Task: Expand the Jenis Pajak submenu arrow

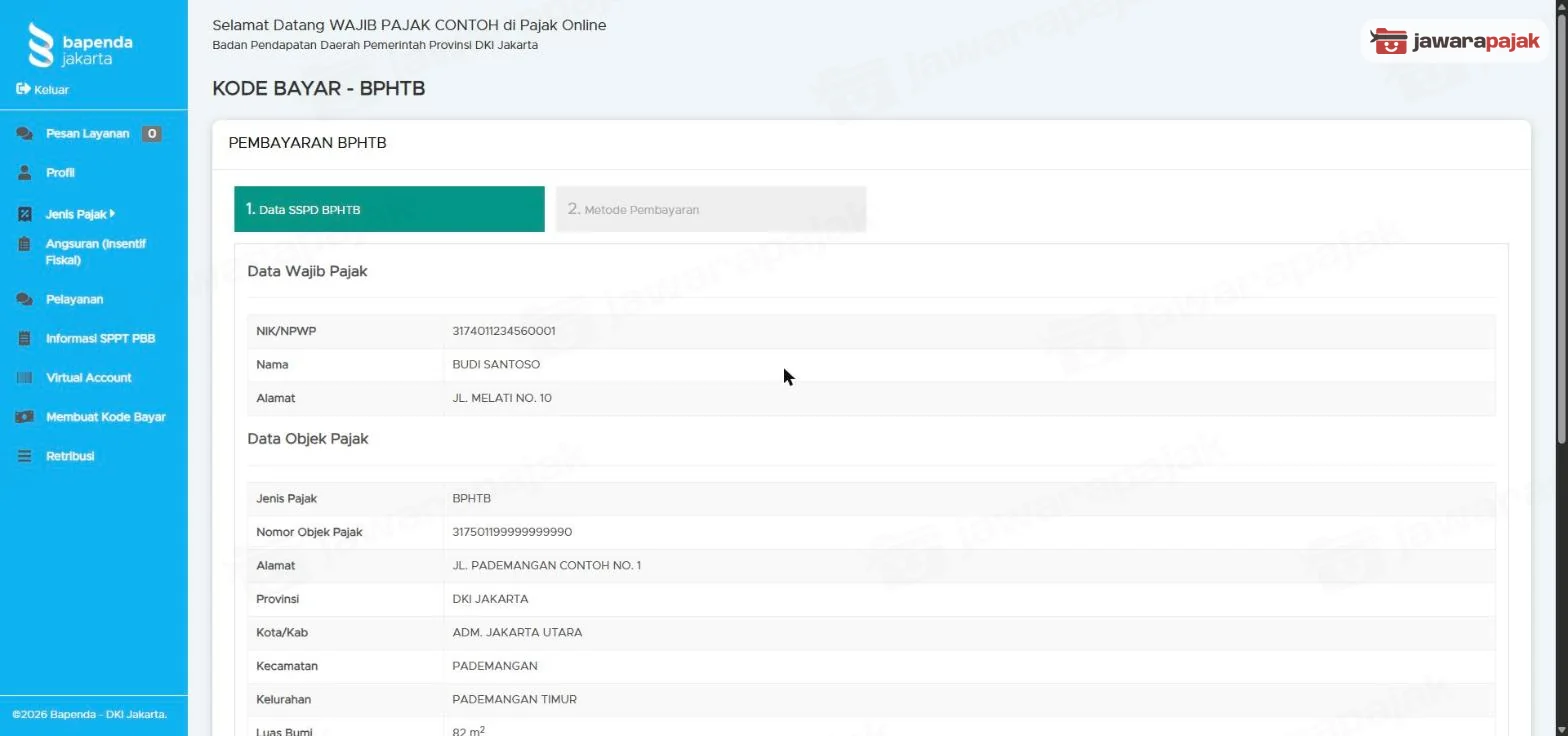Action: [x=112, y=213]
